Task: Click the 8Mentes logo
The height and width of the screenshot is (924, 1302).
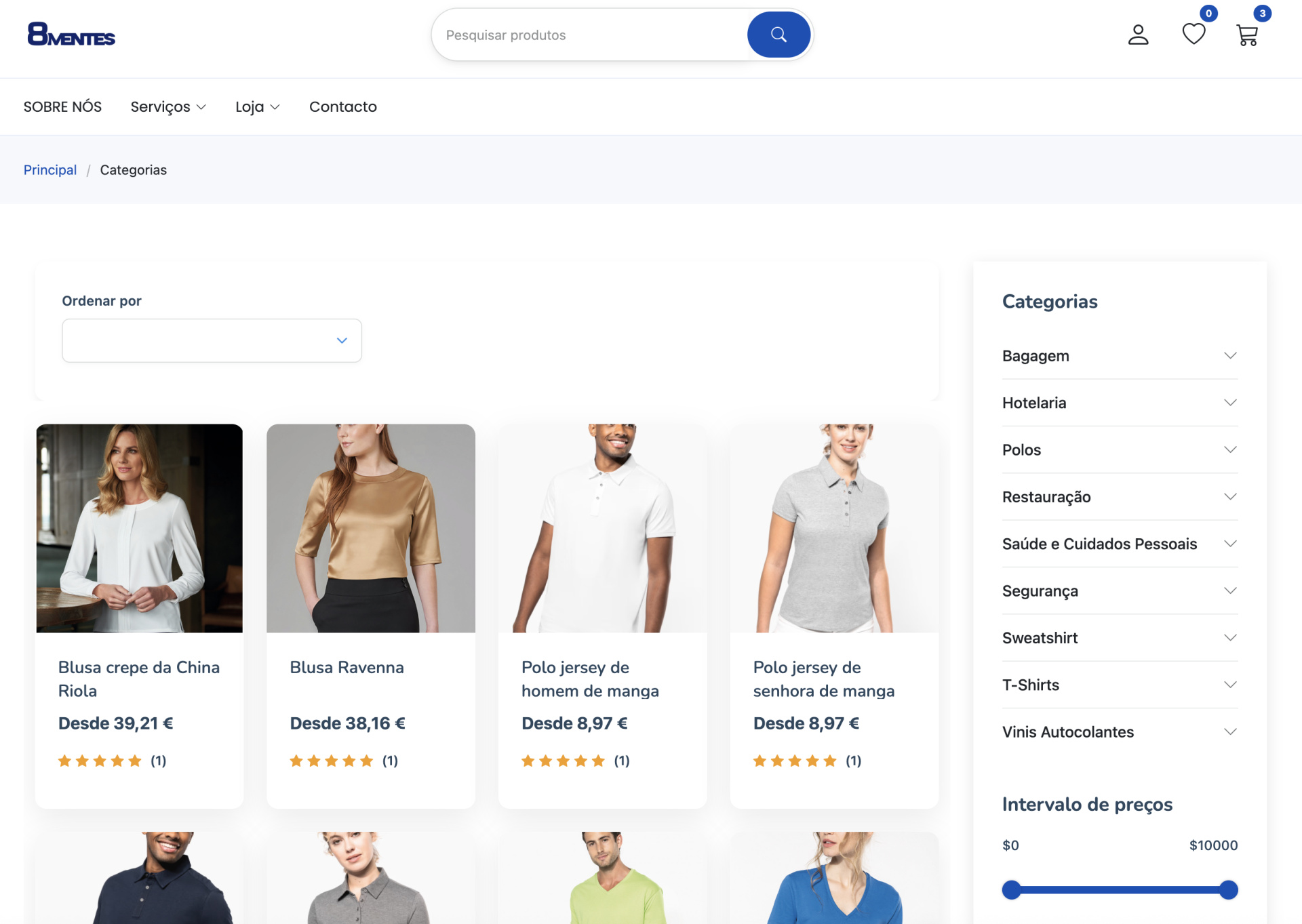Action: click(71, 35)
